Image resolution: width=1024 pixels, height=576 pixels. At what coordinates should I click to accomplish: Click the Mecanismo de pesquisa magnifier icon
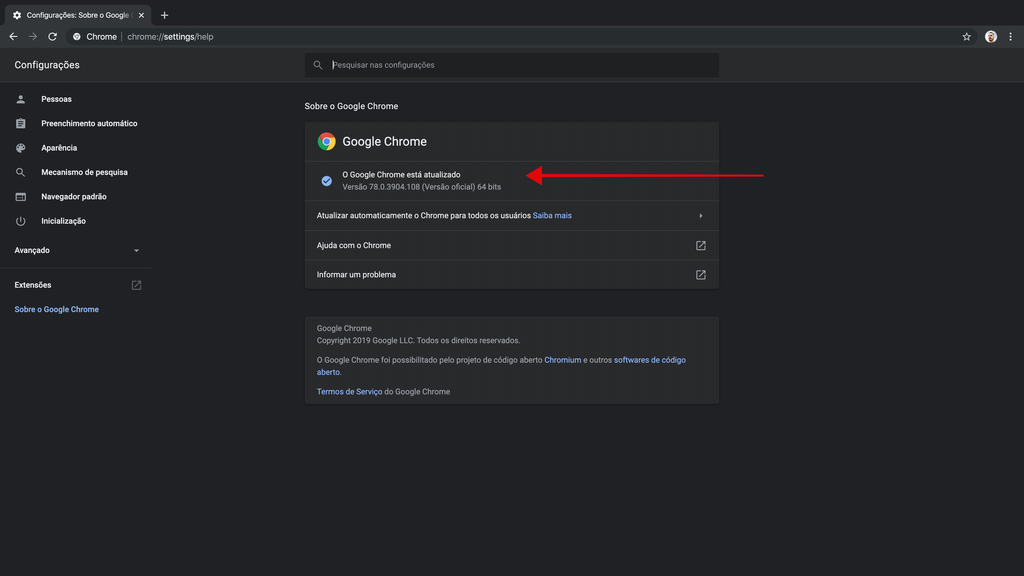click(x=21, y=172)
